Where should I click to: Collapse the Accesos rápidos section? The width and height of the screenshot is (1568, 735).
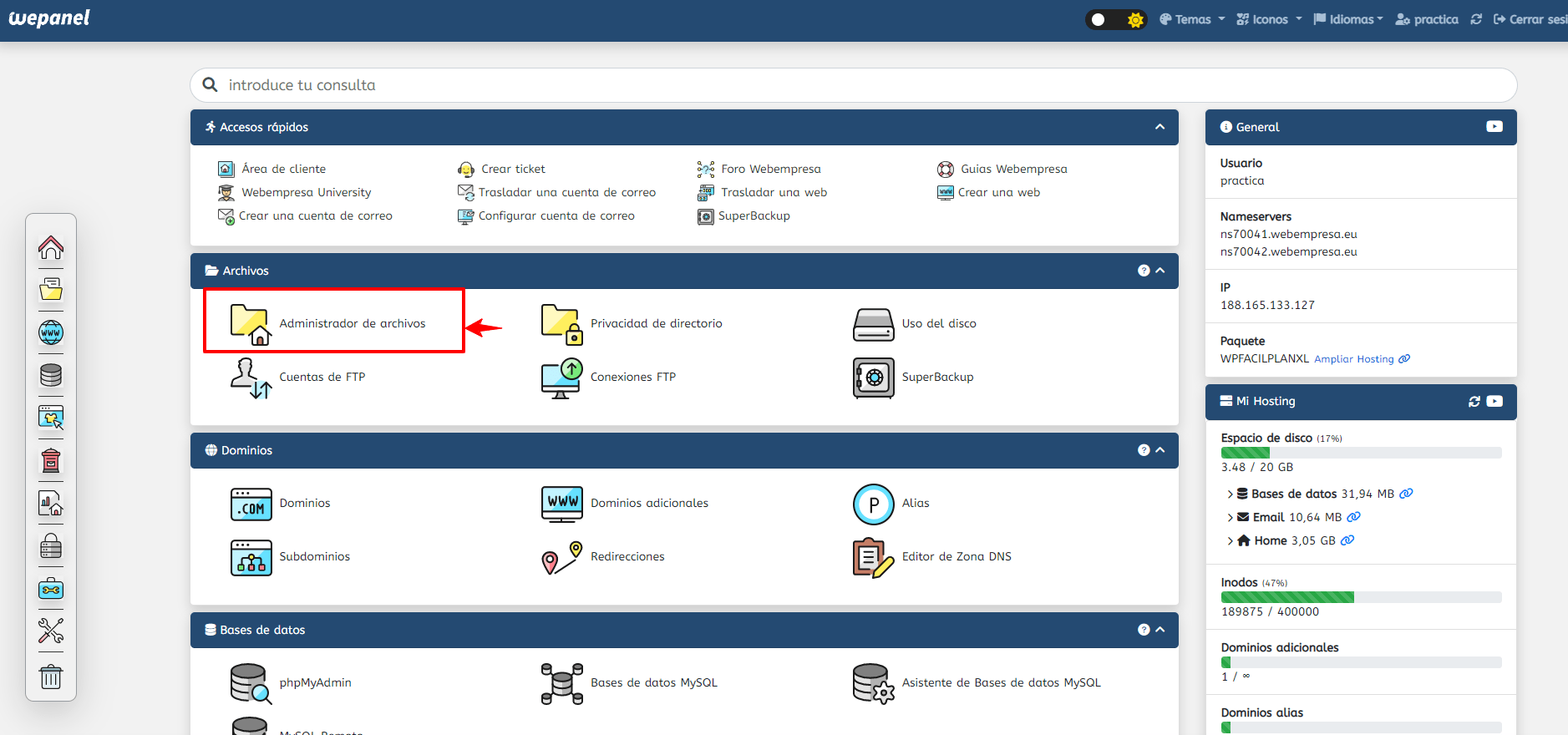tap(1160, 127)
